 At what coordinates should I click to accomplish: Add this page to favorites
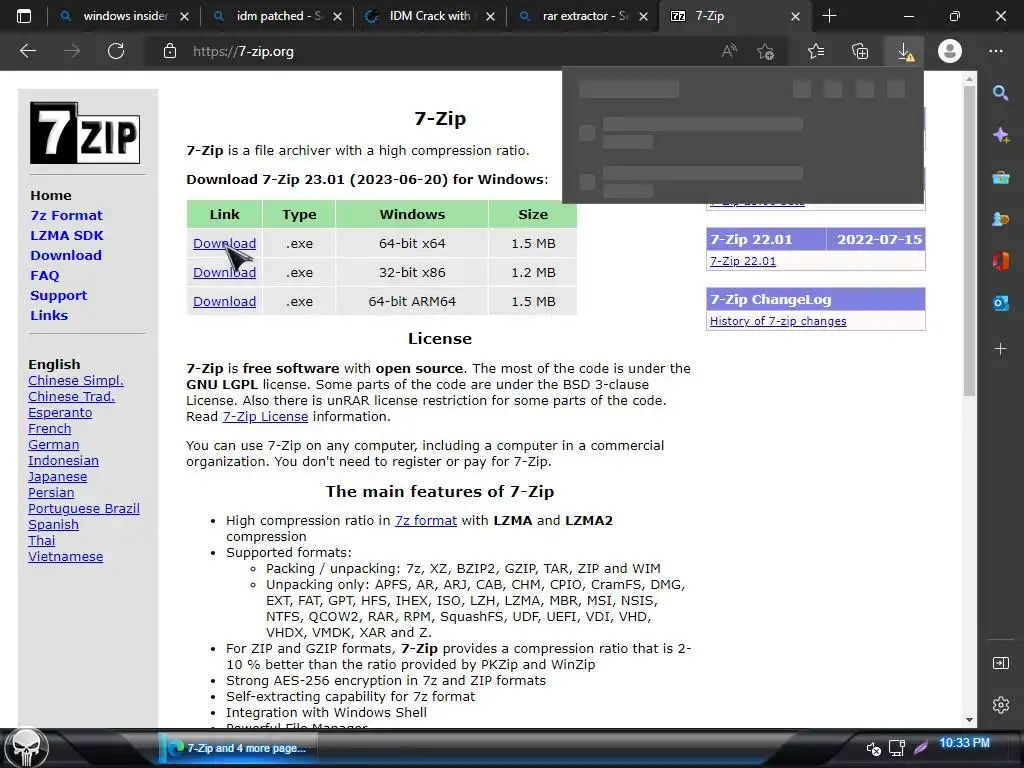[765, 51]
